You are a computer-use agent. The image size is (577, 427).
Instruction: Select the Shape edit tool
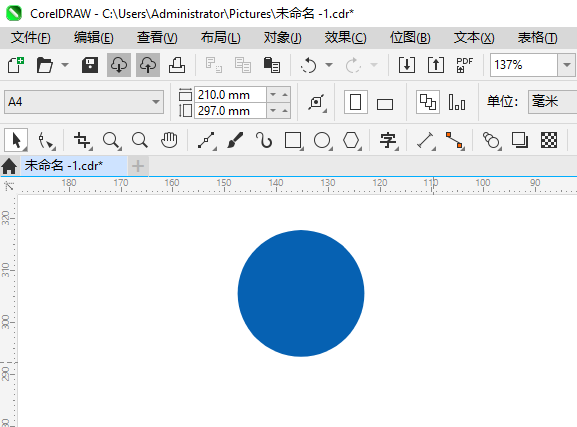(x=46, y=141)
